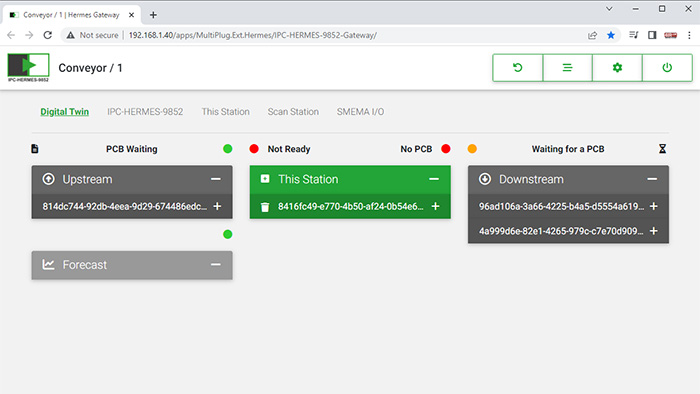Click the Waiting for a PCB label

[568, 149]
